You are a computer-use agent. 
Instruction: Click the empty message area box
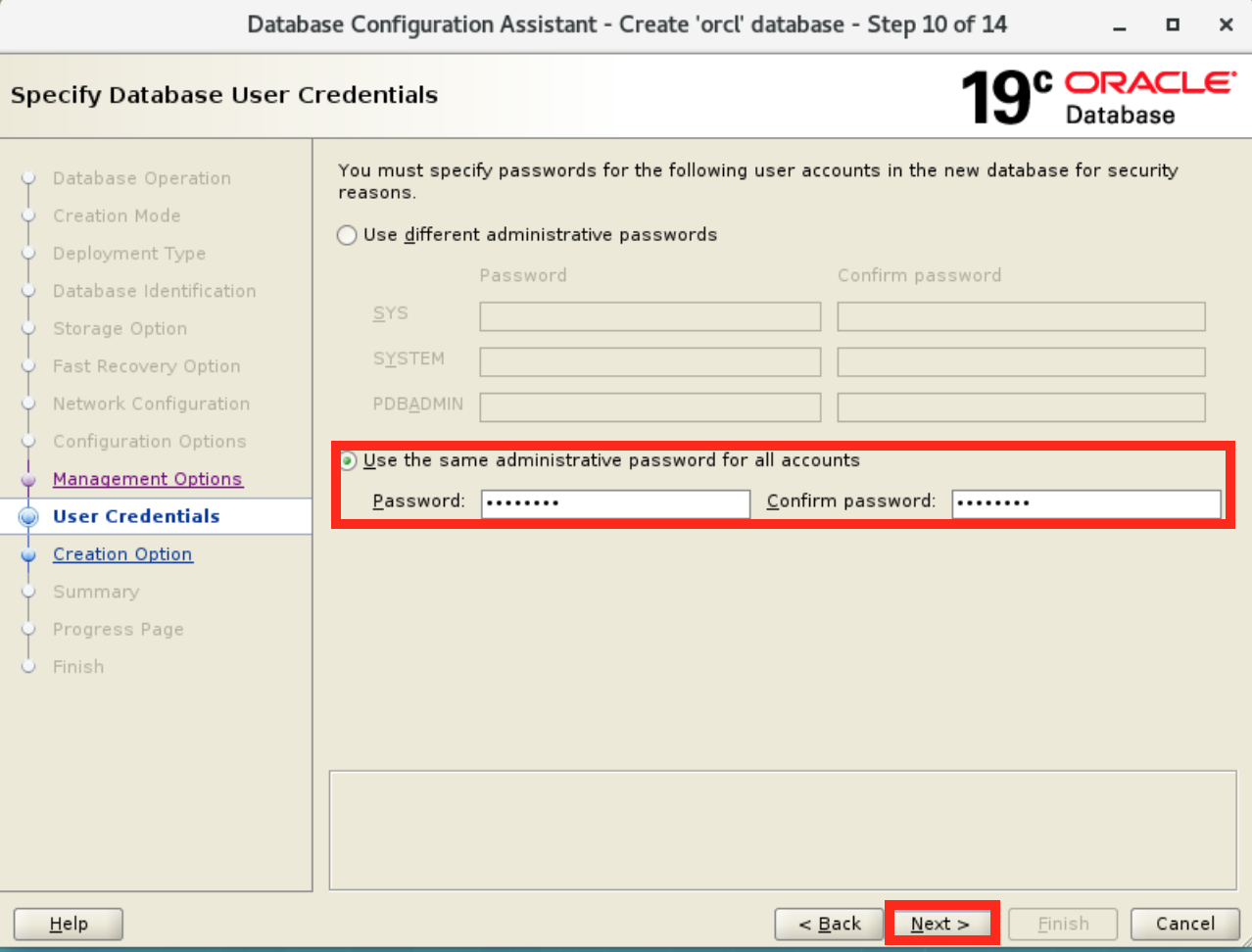pyautogui.click(x=783, y=831)
